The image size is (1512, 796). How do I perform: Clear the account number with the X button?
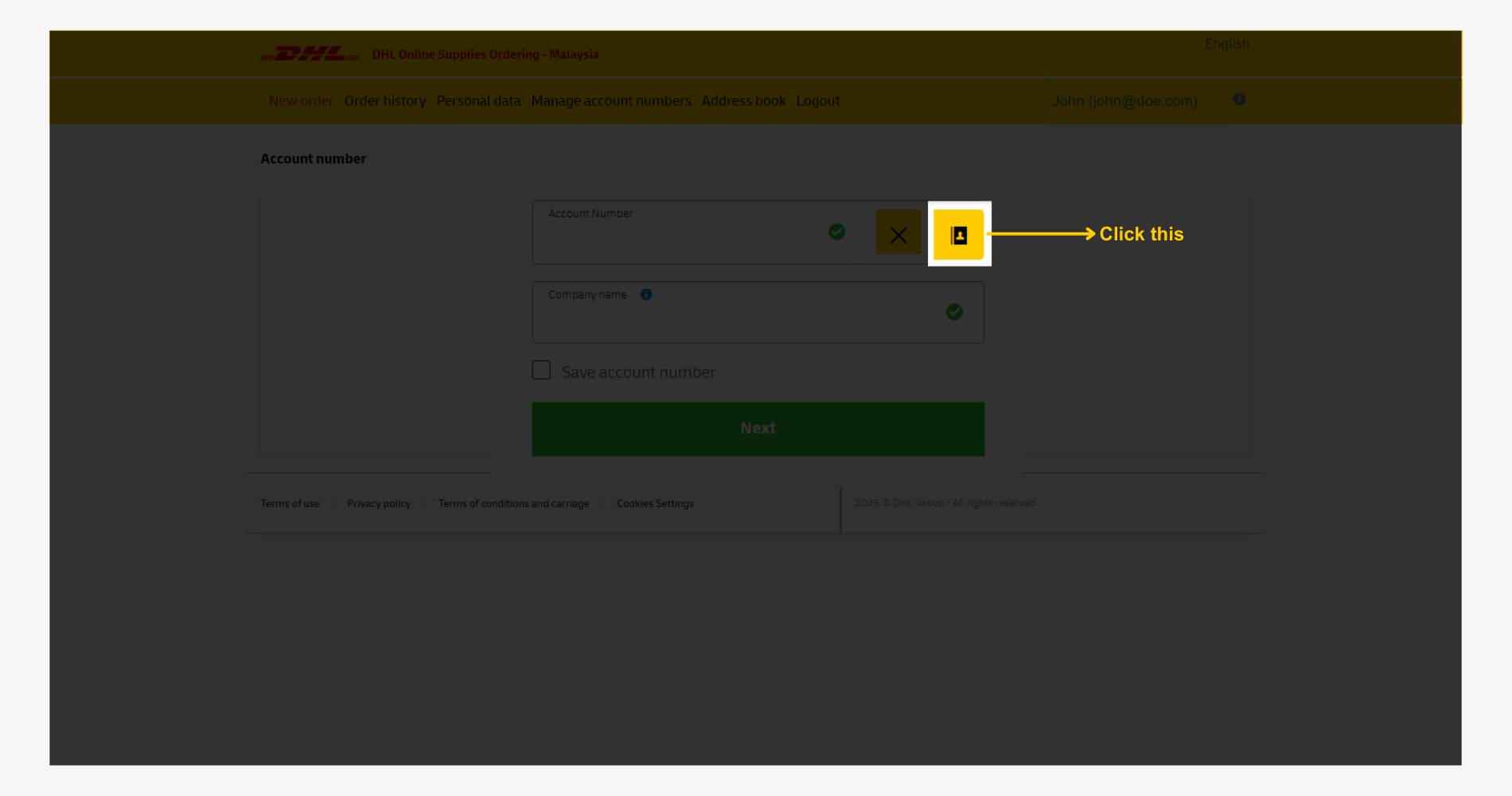(x=898, y=232)
